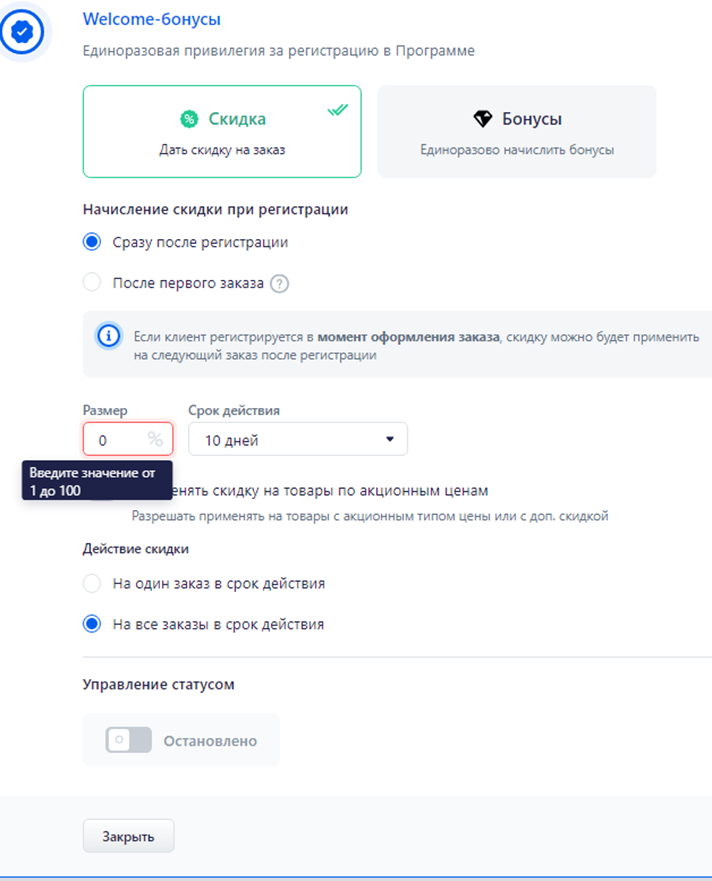This screenshot has width=712, height=881.
Task: Select На один заказ в срок действия
Action: [92, 583]
